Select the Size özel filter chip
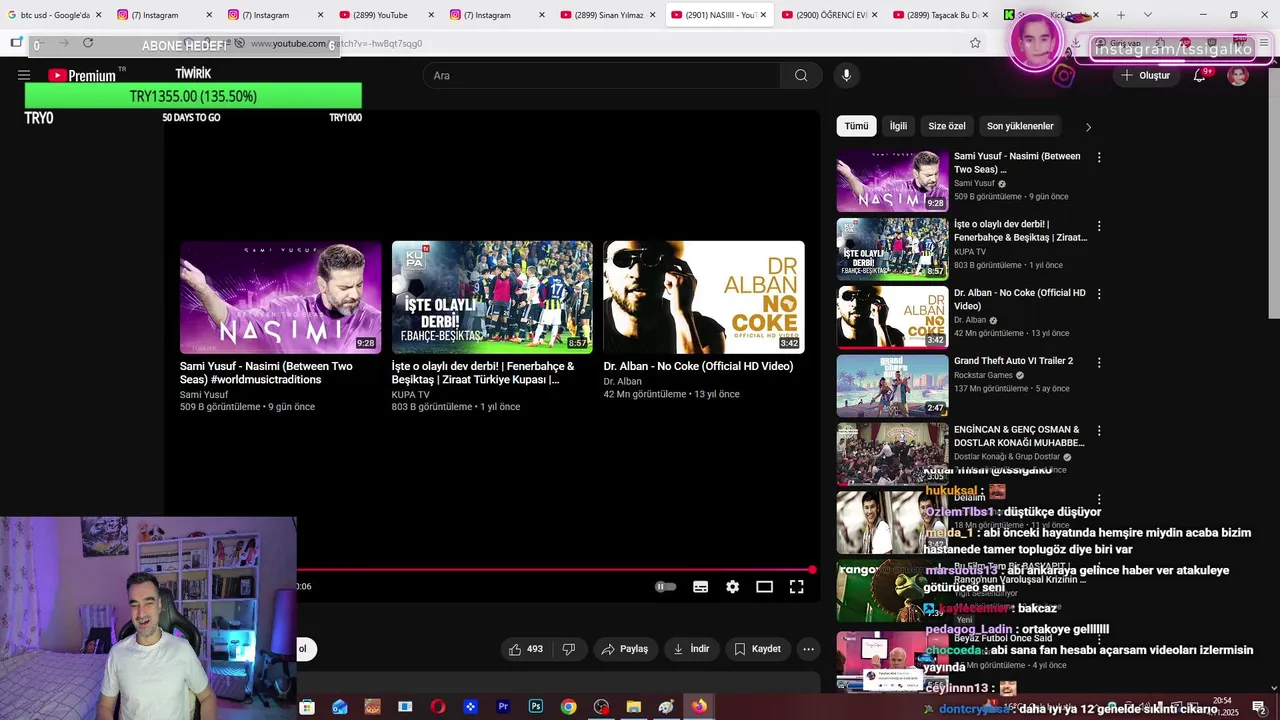1280x720 pixels. coord(947,126)
